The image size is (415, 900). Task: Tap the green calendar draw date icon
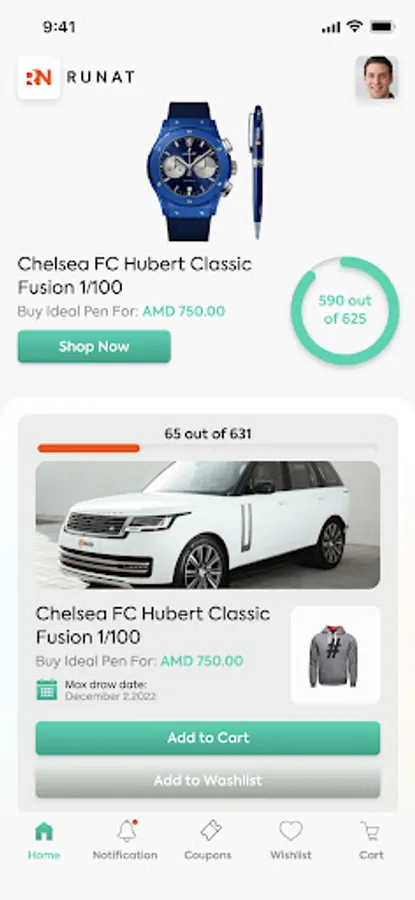[46, 689]
